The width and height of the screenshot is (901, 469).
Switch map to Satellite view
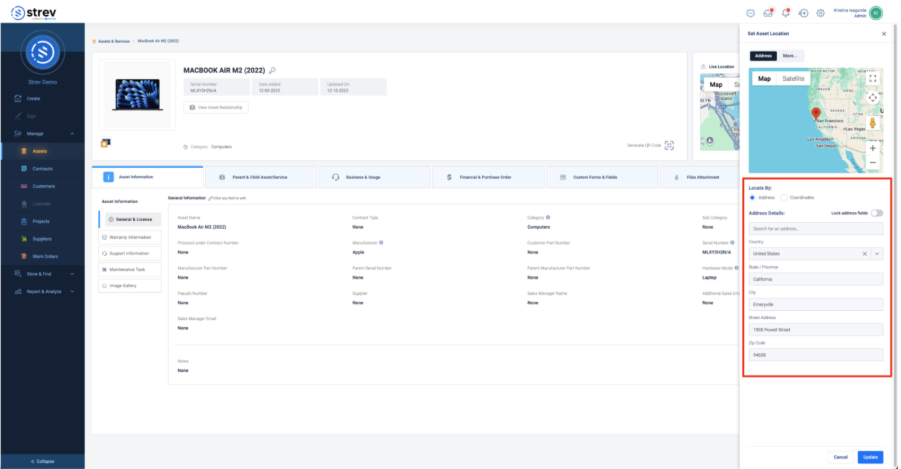[792, 78]
